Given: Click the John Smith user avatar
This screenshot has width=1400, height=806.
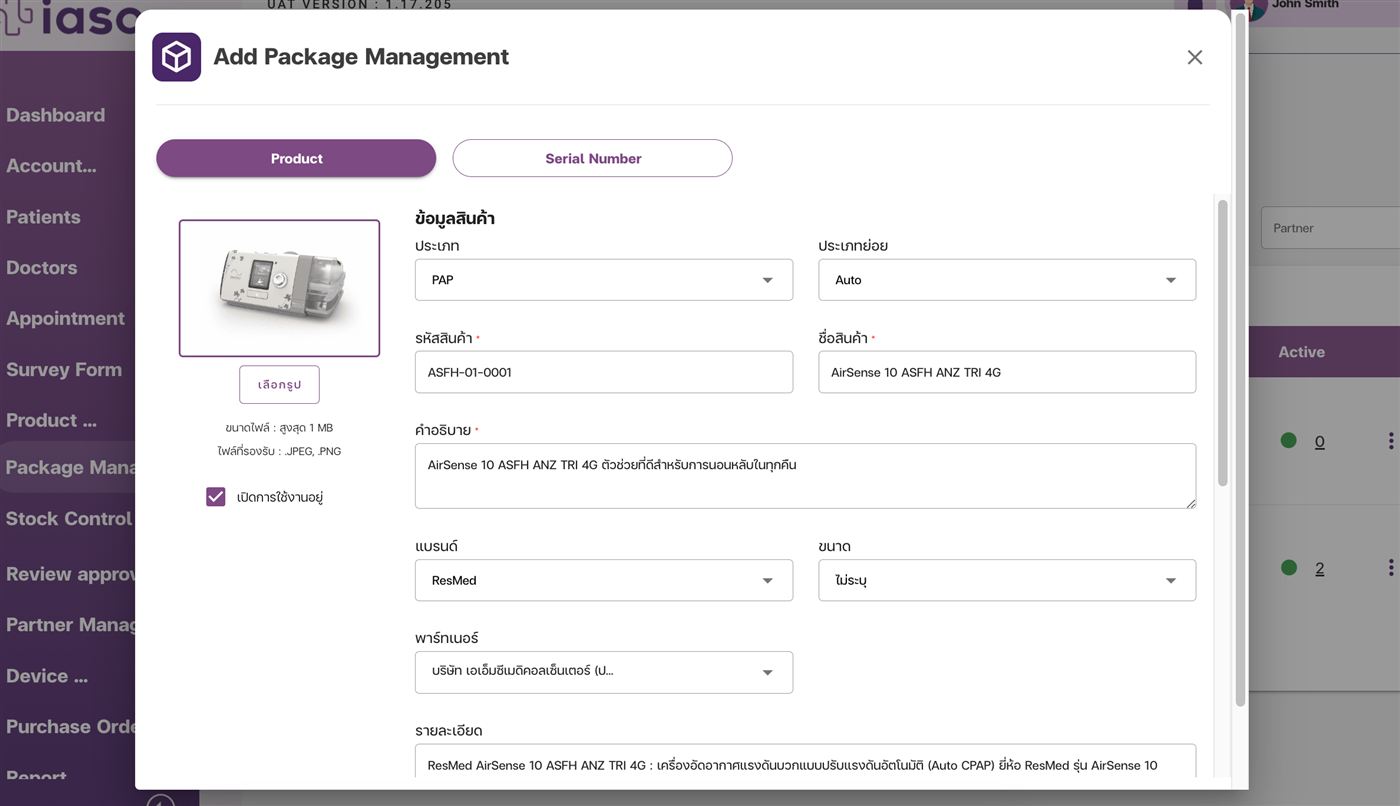Looking at the screenshot, I should (x=1250, y=8).
